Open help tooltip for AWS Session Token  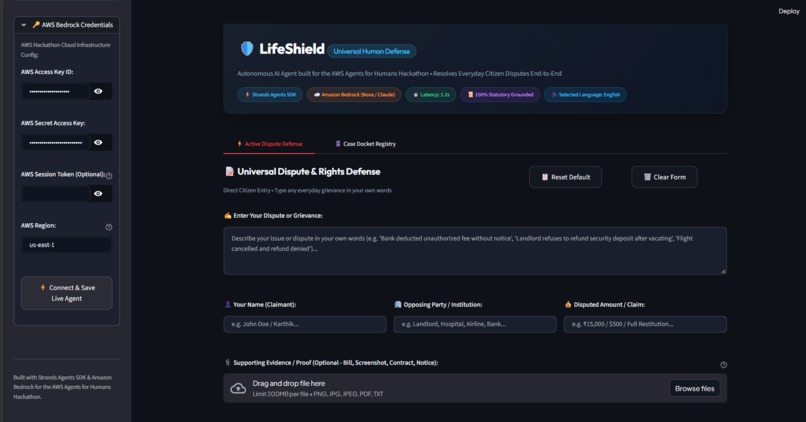pyautogui.click(x=109, y=175)
